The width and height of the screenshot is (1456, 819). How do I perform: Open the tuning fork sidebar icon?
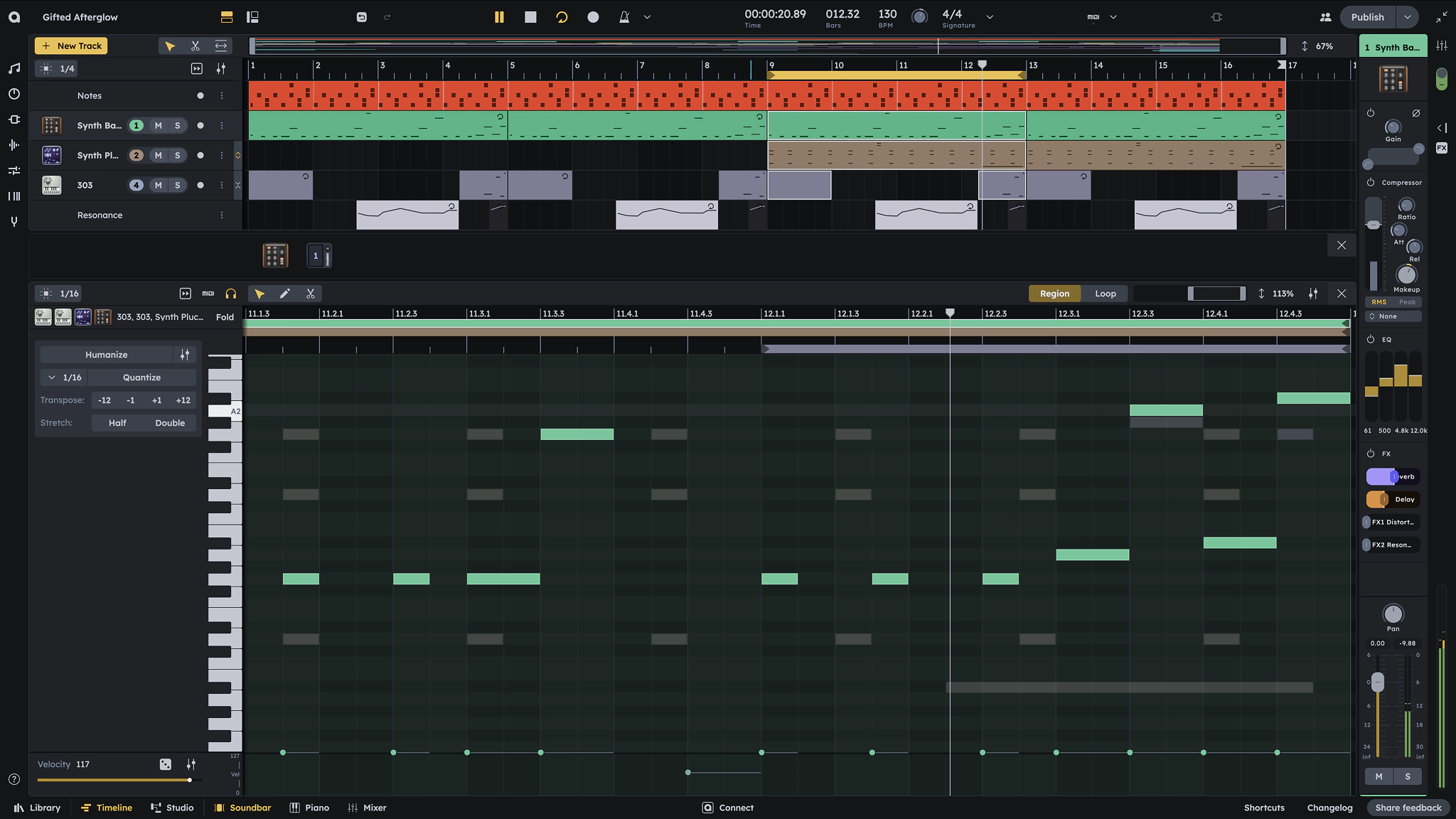tap(14, 222)
